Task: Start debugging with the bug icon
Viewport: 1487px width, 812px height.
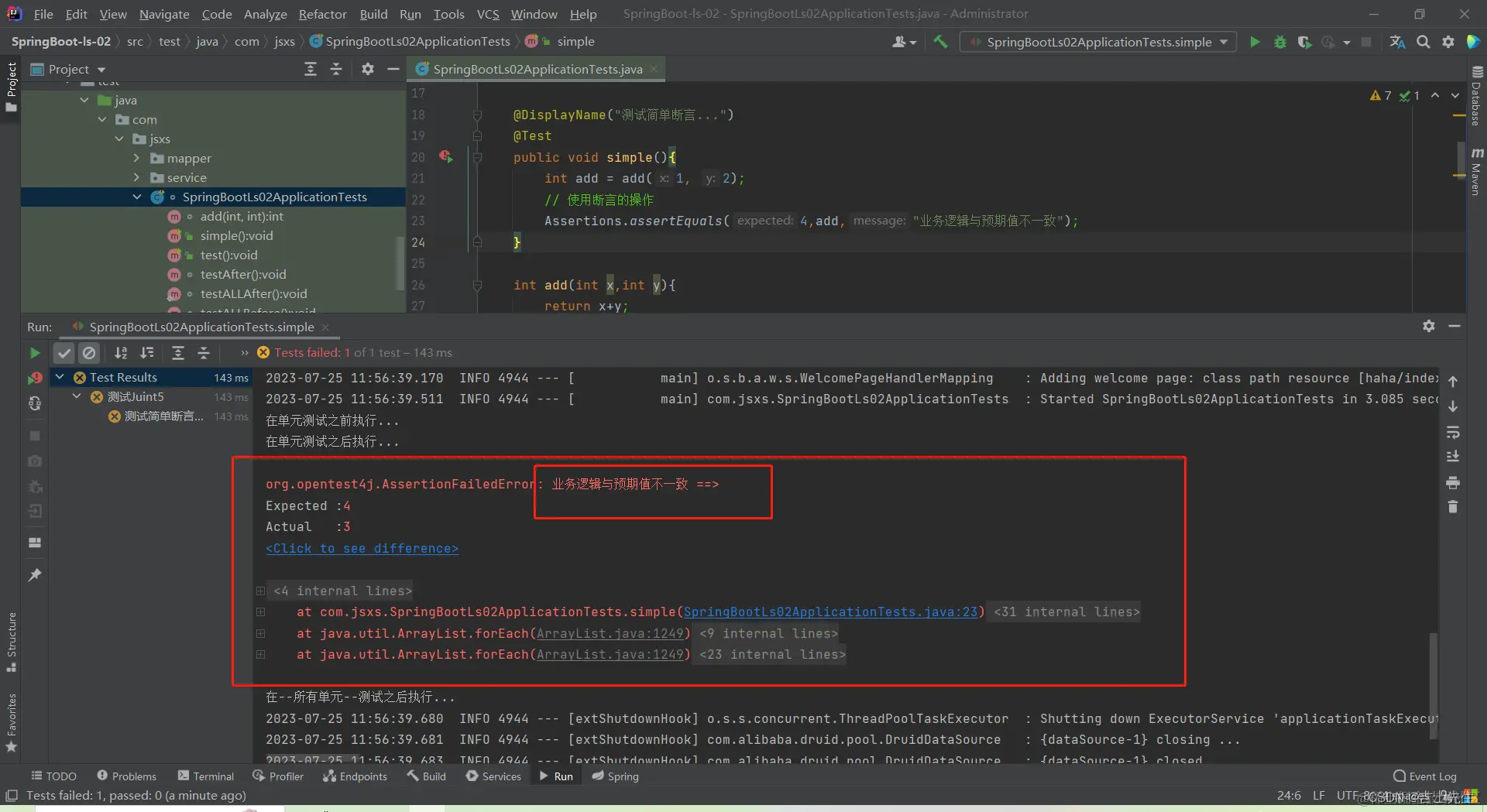Action: tap(1279, 42)
